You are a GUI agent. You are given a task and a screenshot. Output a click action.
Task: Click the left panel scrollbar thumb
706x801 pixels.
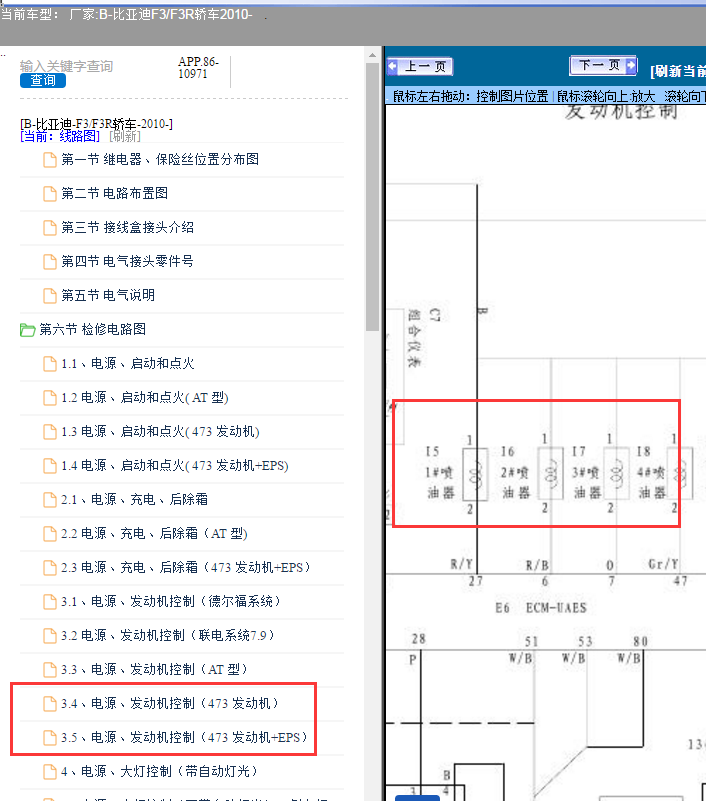coord(372,197)
